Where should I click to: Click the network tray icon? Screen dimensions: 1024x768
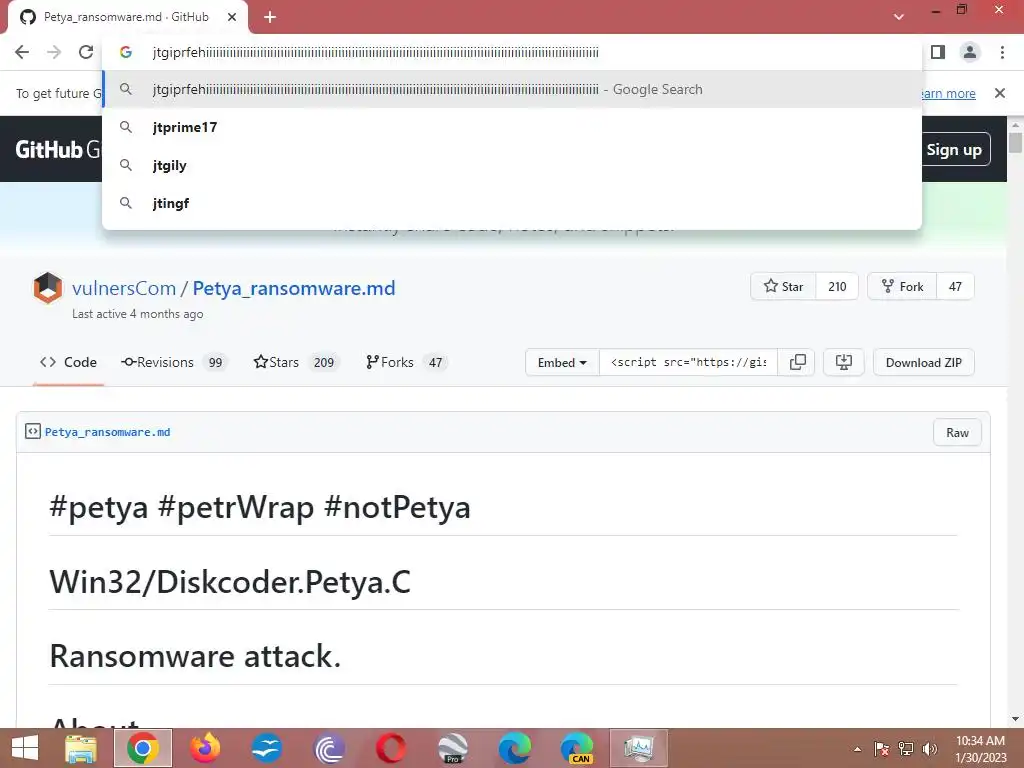(x=906, y=749)
